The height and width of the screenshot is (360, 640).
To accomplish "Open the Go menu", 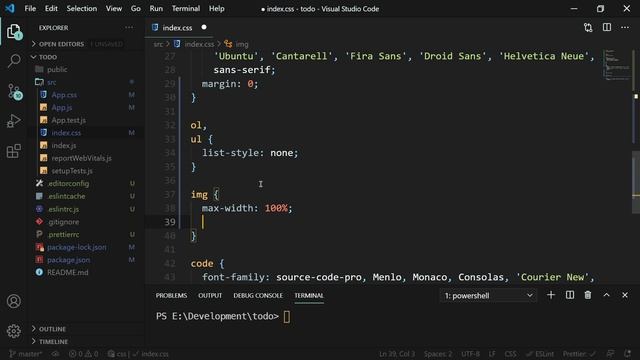I will [x=136, y=9].
